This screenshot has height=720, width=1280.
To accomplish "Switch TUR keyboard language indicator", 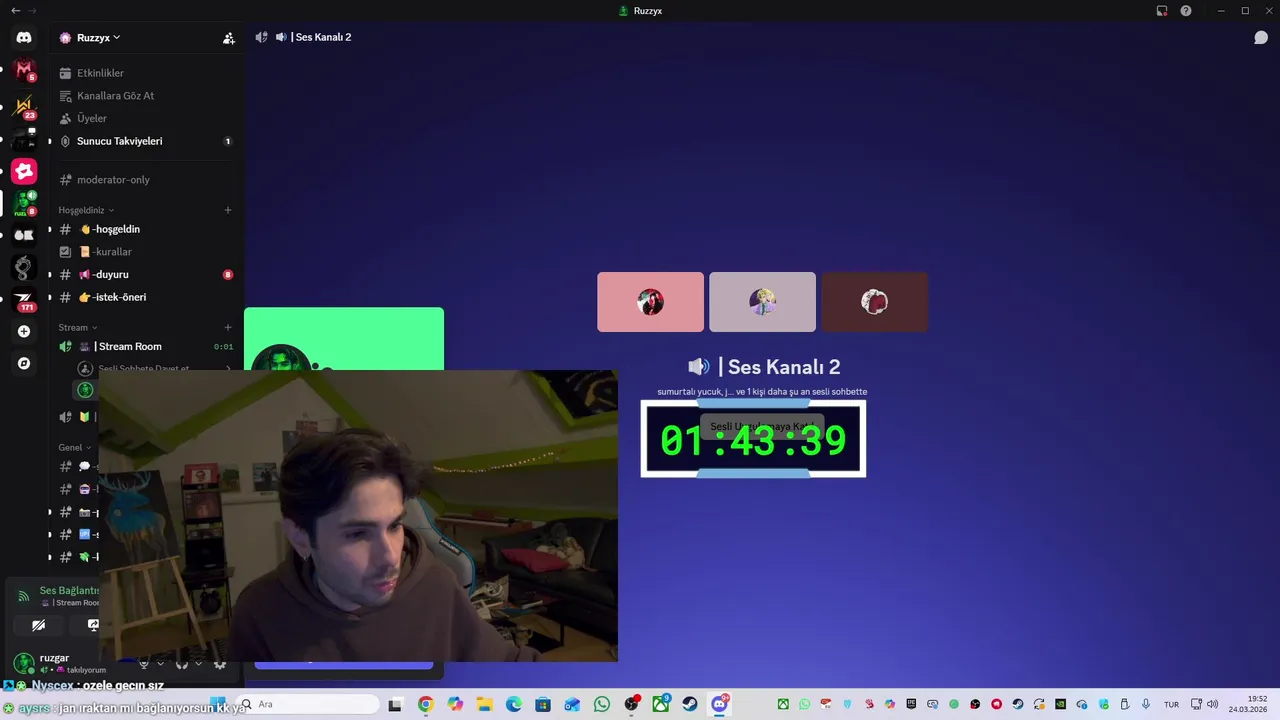I will click(1171, 705).
